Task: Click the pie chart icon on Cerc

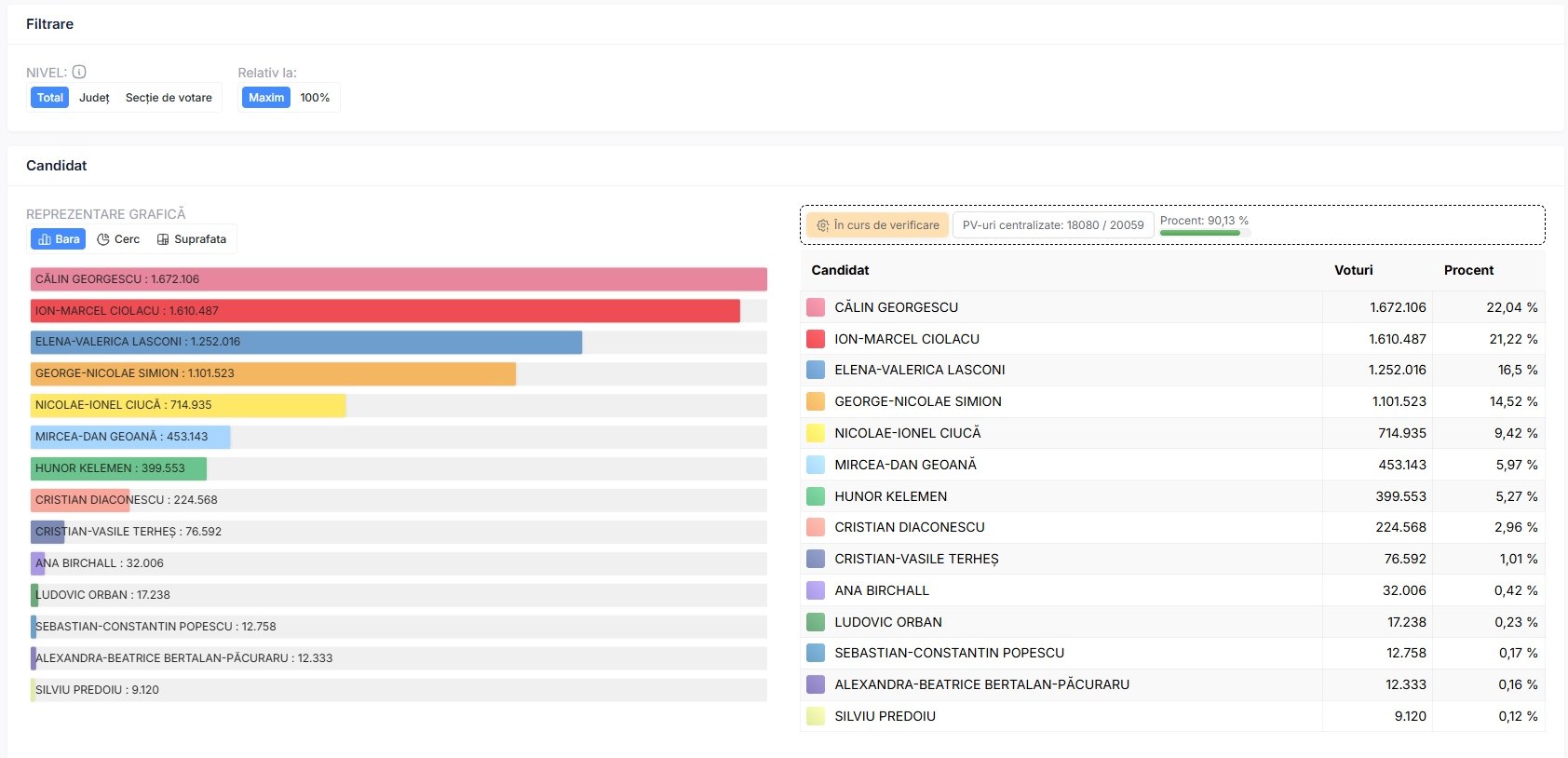Action: pyautogui.click(x=103, y=239)
